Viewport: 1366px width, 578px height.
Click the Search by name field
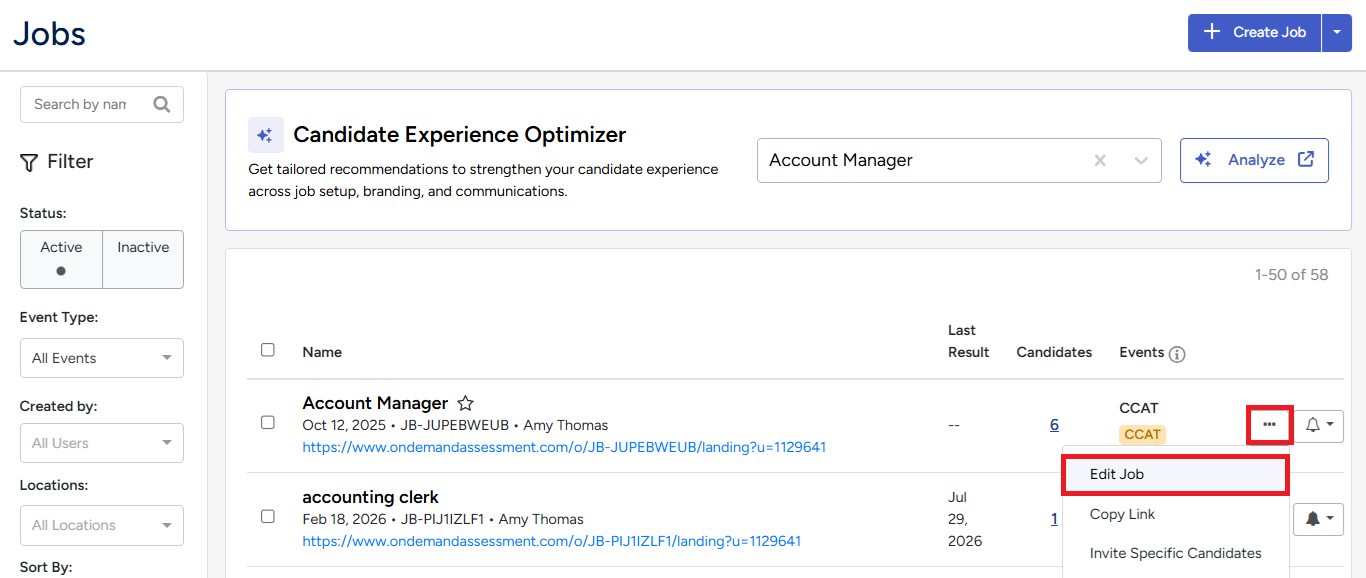click(x=84, y=104)
